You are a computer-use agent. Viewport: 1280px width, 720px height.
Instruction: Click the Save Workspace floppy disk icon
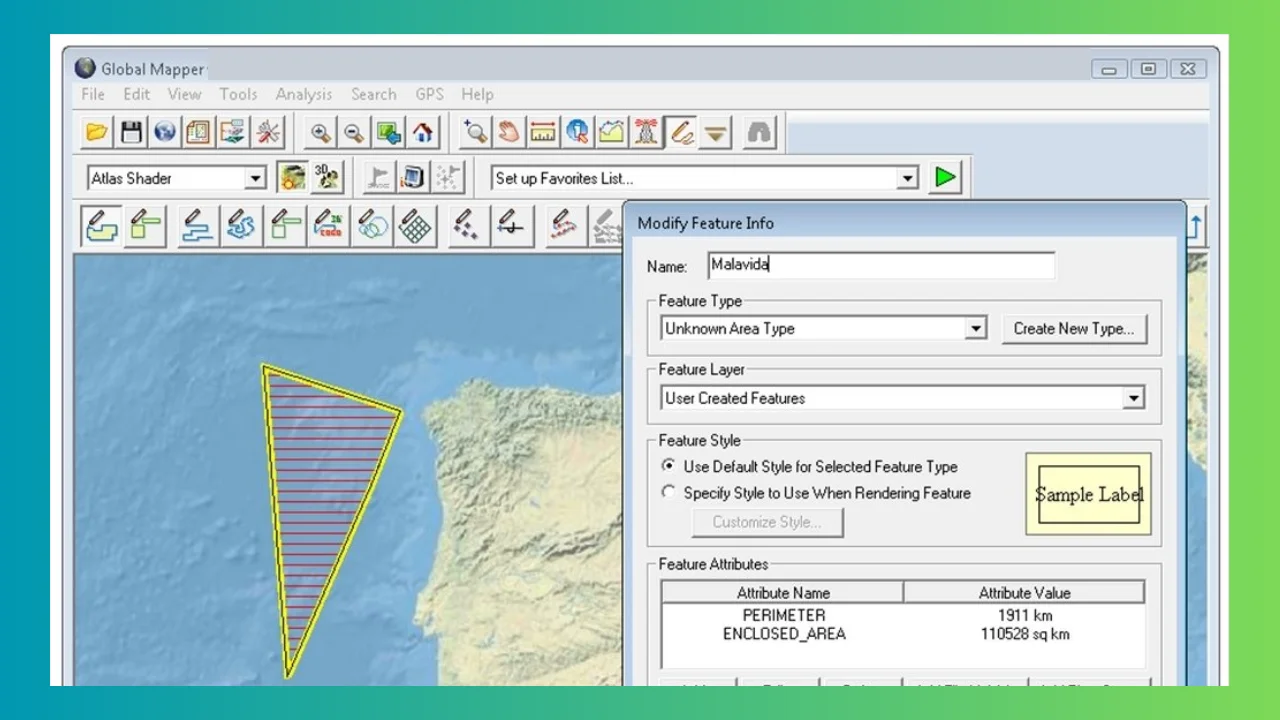pos(131,131)
